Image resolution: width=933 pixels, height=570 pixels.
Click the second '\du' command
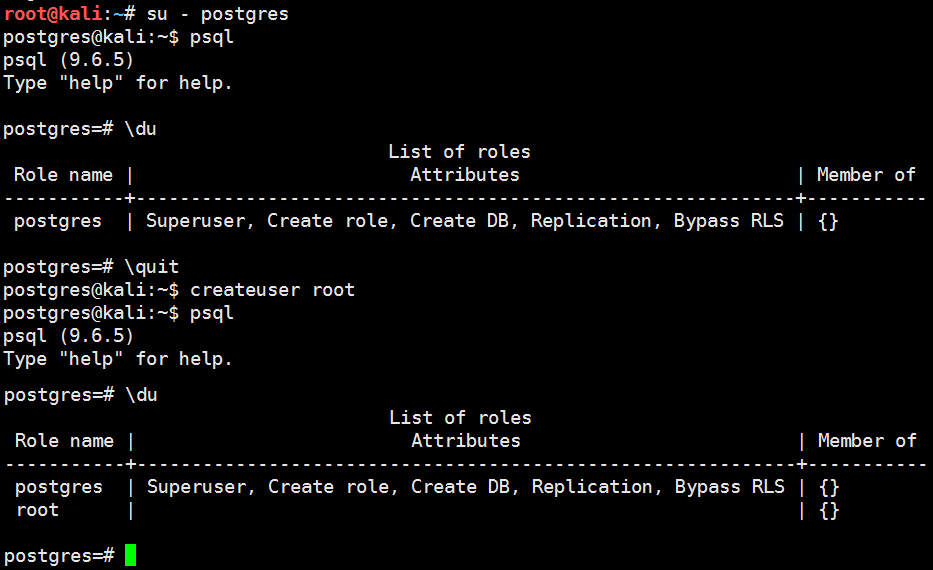[x=142, y=395]
